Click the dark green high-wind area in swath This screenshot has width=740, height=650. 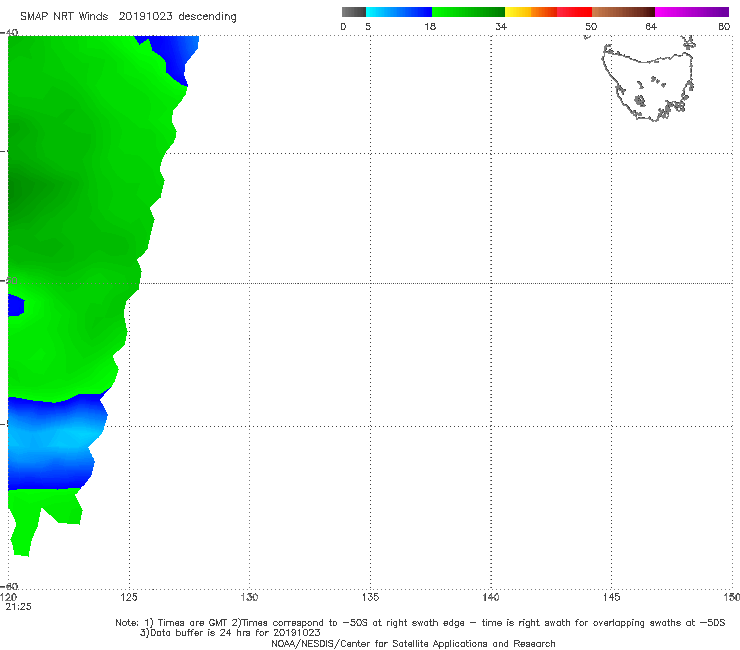coord(24,191)
